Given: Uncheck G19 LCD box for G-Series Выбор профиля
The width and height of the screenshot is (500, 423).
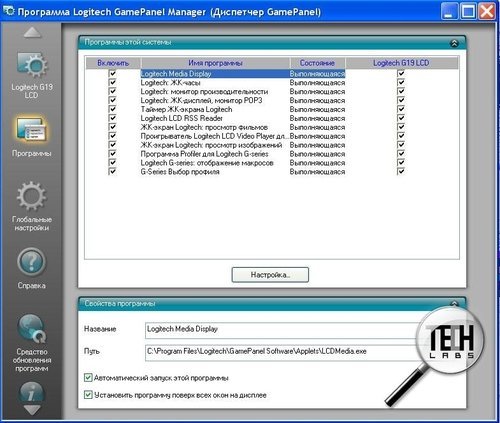Looking at the screenshot, I should click(401, 171).
